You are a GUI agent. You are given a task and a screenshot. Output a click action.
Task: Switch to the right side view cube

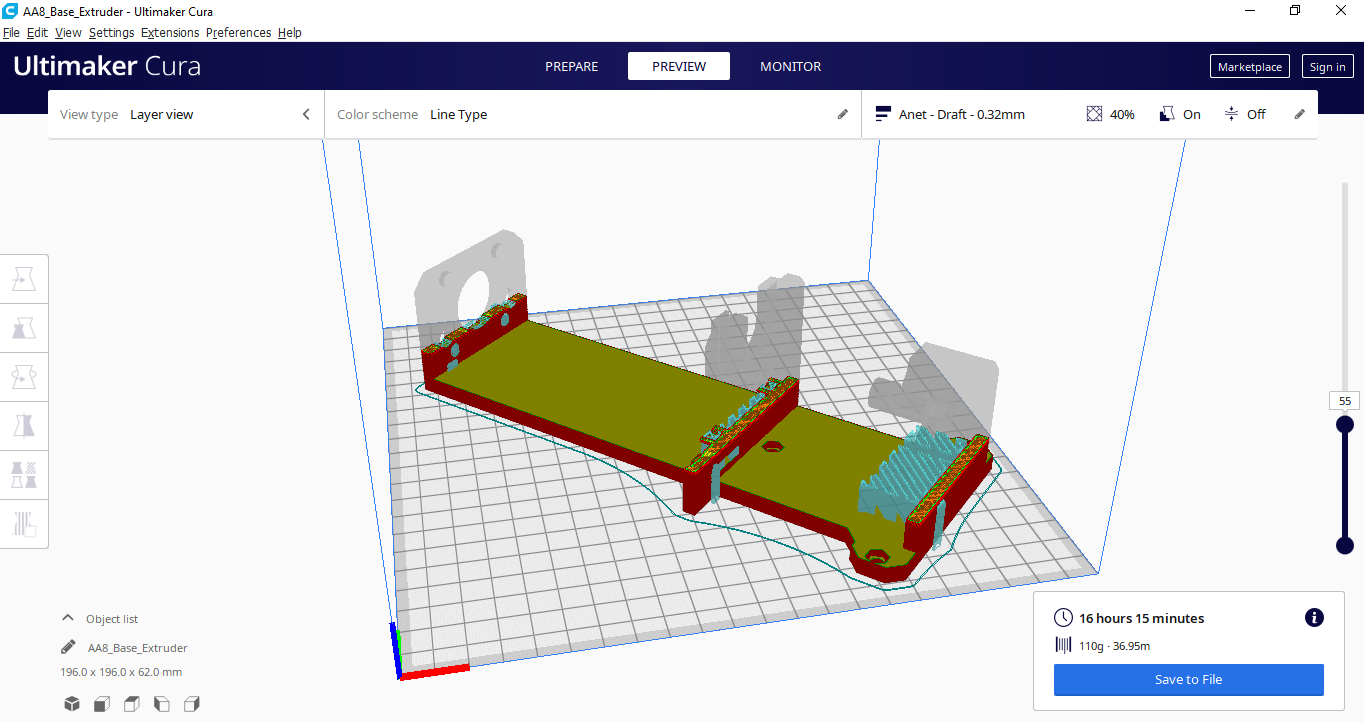(192, 704)
